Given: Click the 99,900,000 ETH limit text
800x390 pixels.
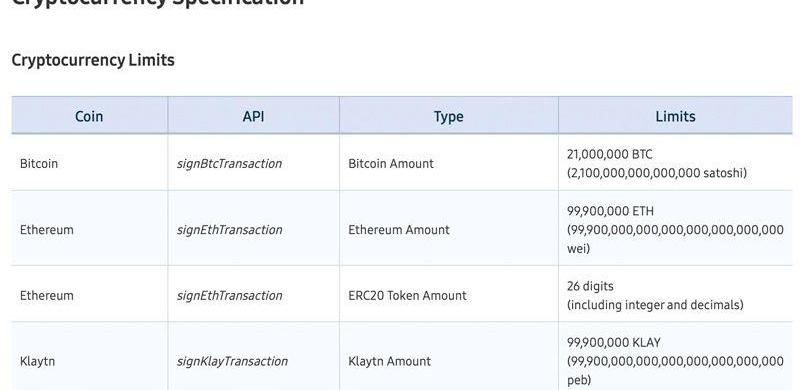Looking at the screenshot, I should click(x=610, y=211).
